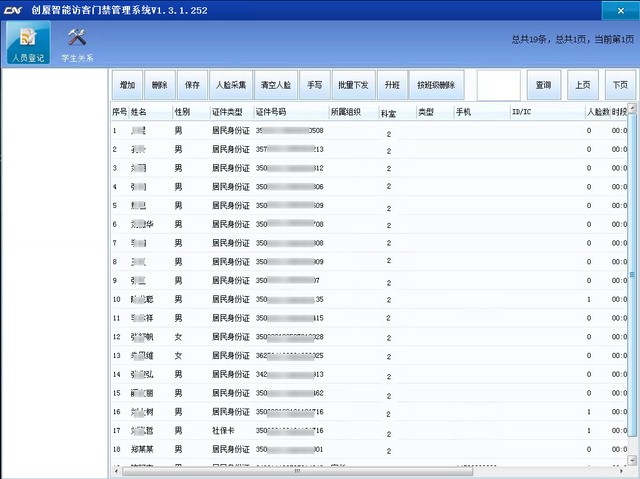Click the 保存 save button

coord(192,86)
